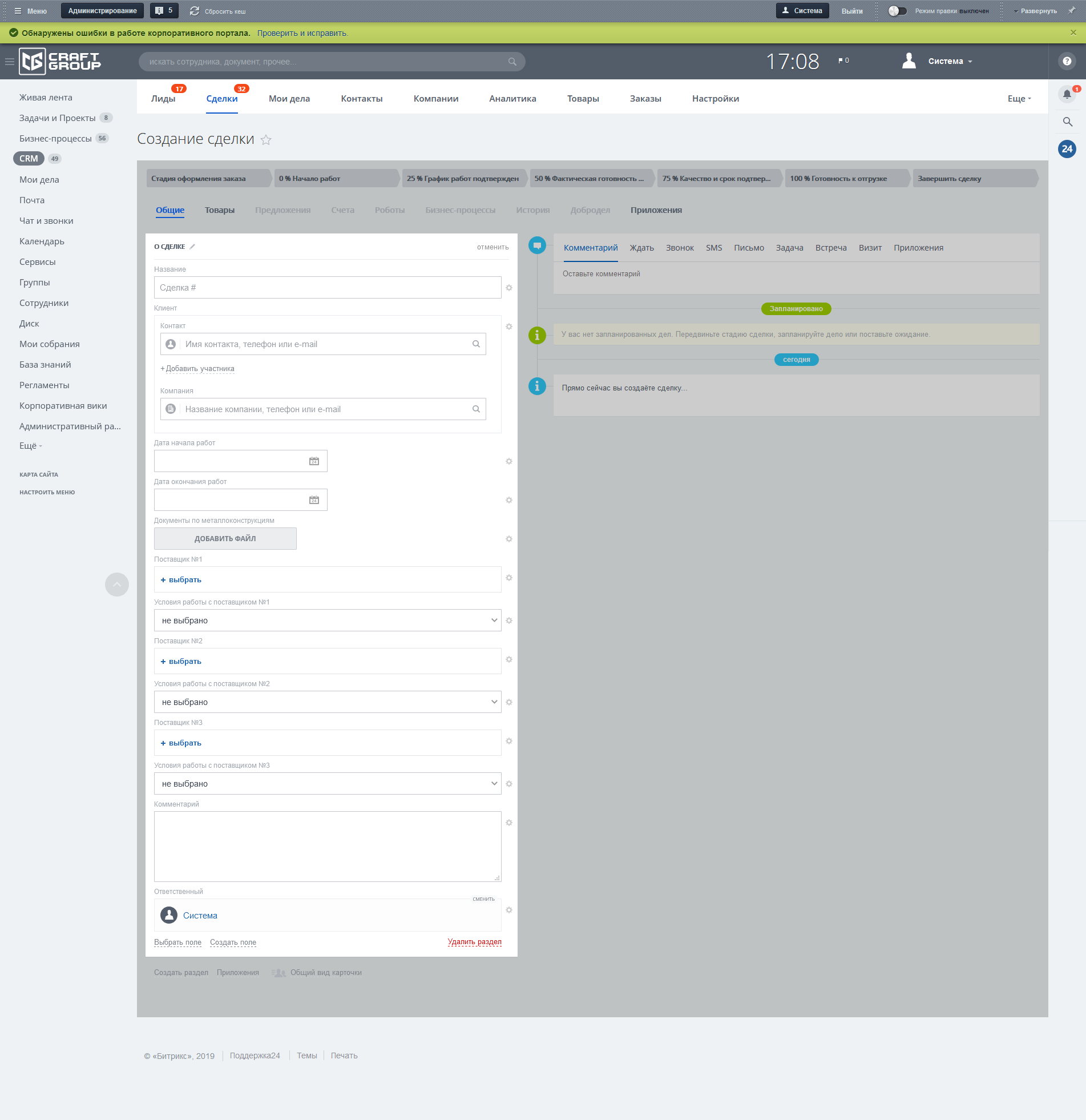Expand the Система user menu in header
Screen dimensions: 1086x1120
point(949,61)
